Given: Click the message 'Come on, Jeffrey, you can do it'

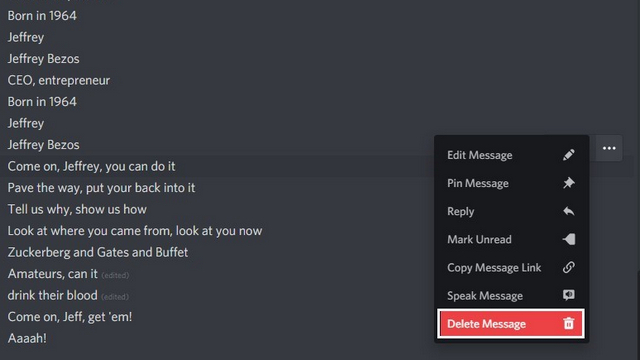Looking at the screenshot, I should (x=91, y=167).
